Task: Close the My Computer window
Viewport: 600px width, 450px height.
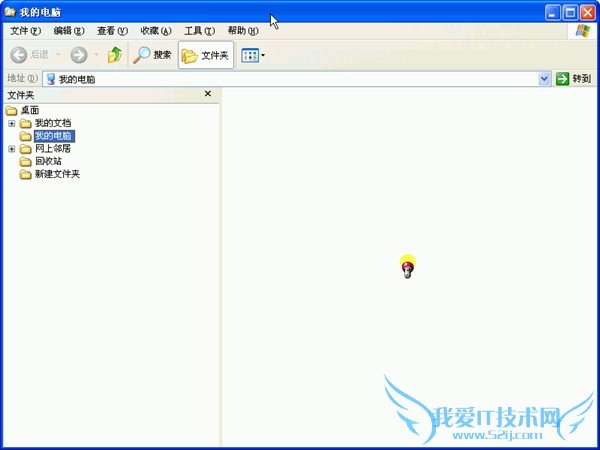Action: [587, 13]
